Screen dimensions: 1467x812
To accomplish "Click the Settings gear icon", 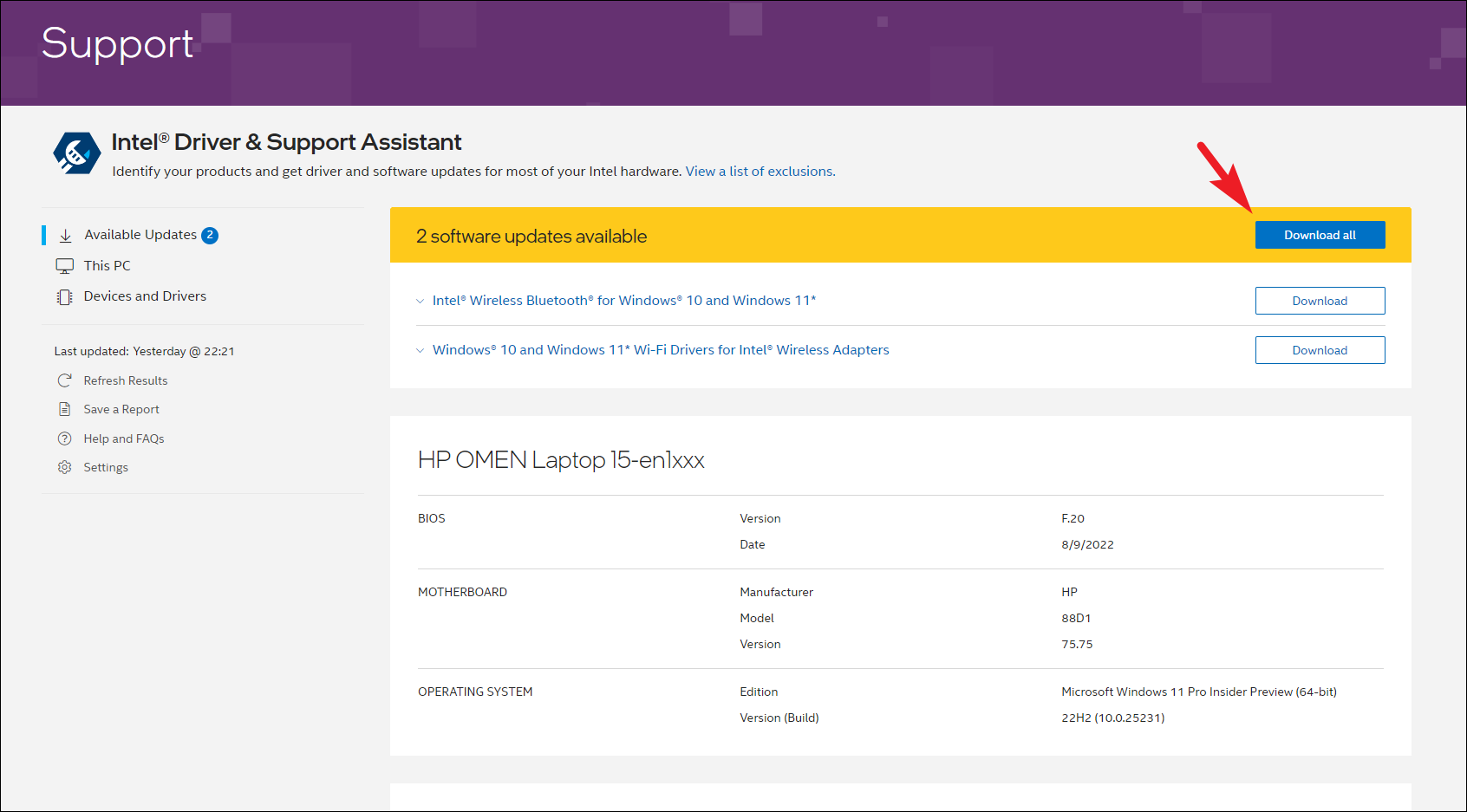I will coord(64,467).
